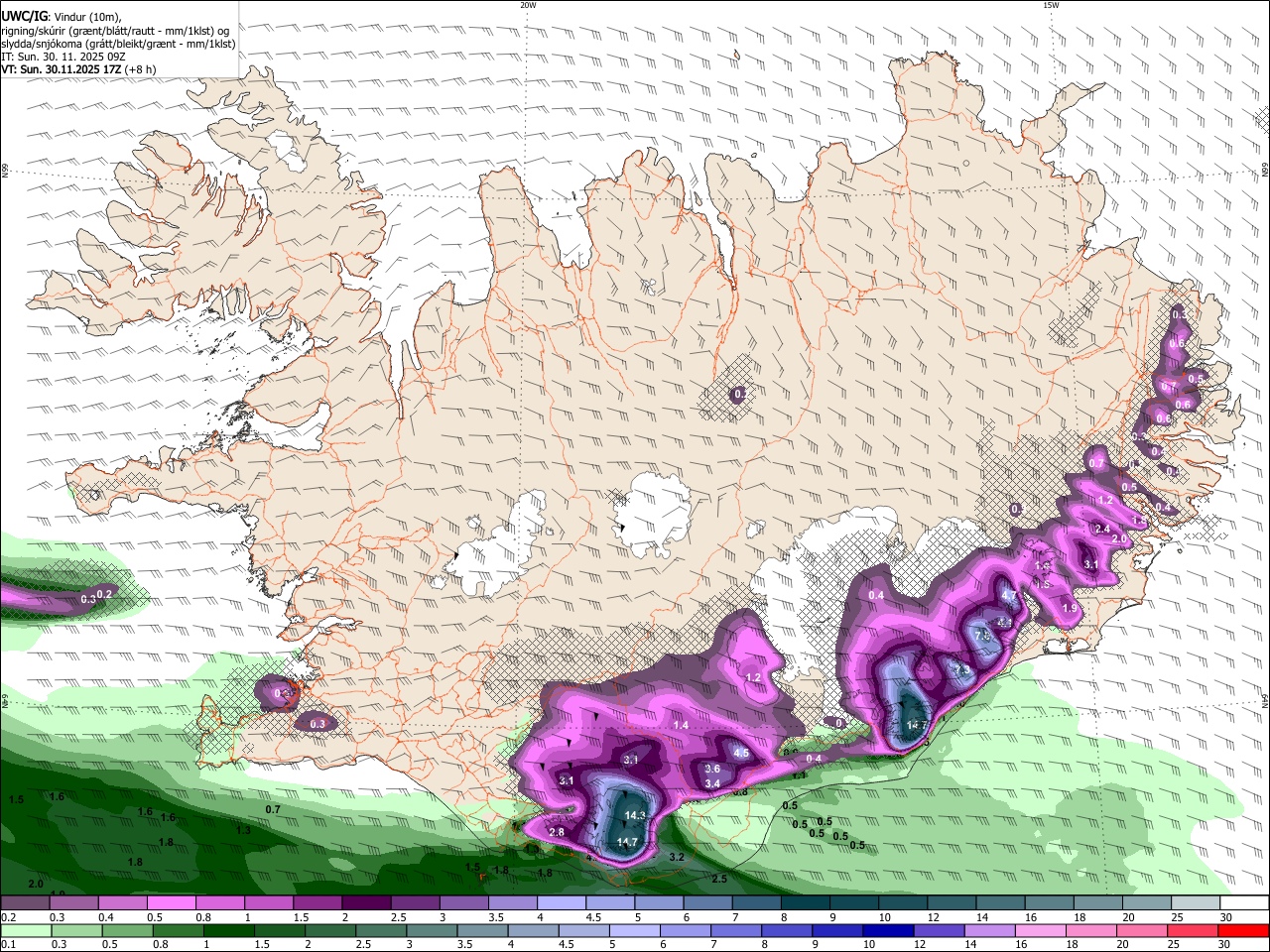1270x952 pixels.
Task: Click the 'VT: Sun. 30.11.2025 17Z (+8 h)' line
Action: pos(78,69)
